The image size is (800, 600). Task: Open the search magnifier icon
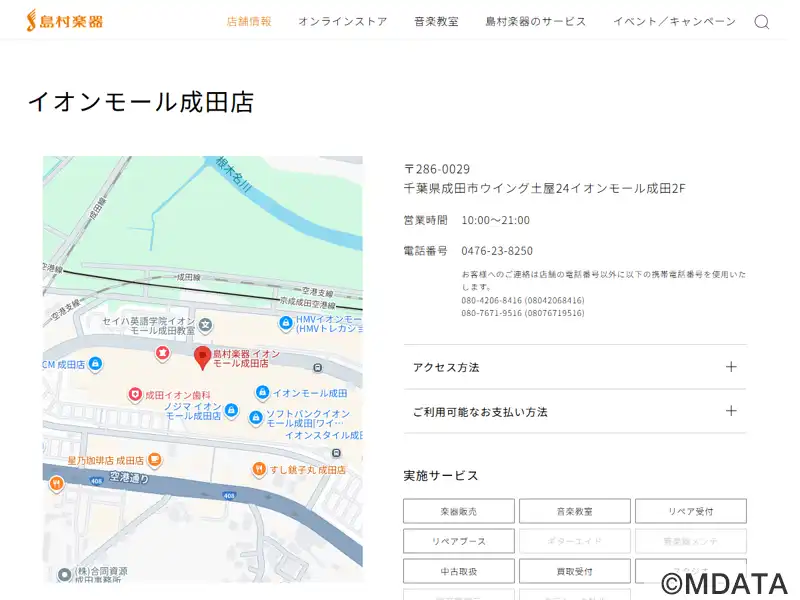761,22
